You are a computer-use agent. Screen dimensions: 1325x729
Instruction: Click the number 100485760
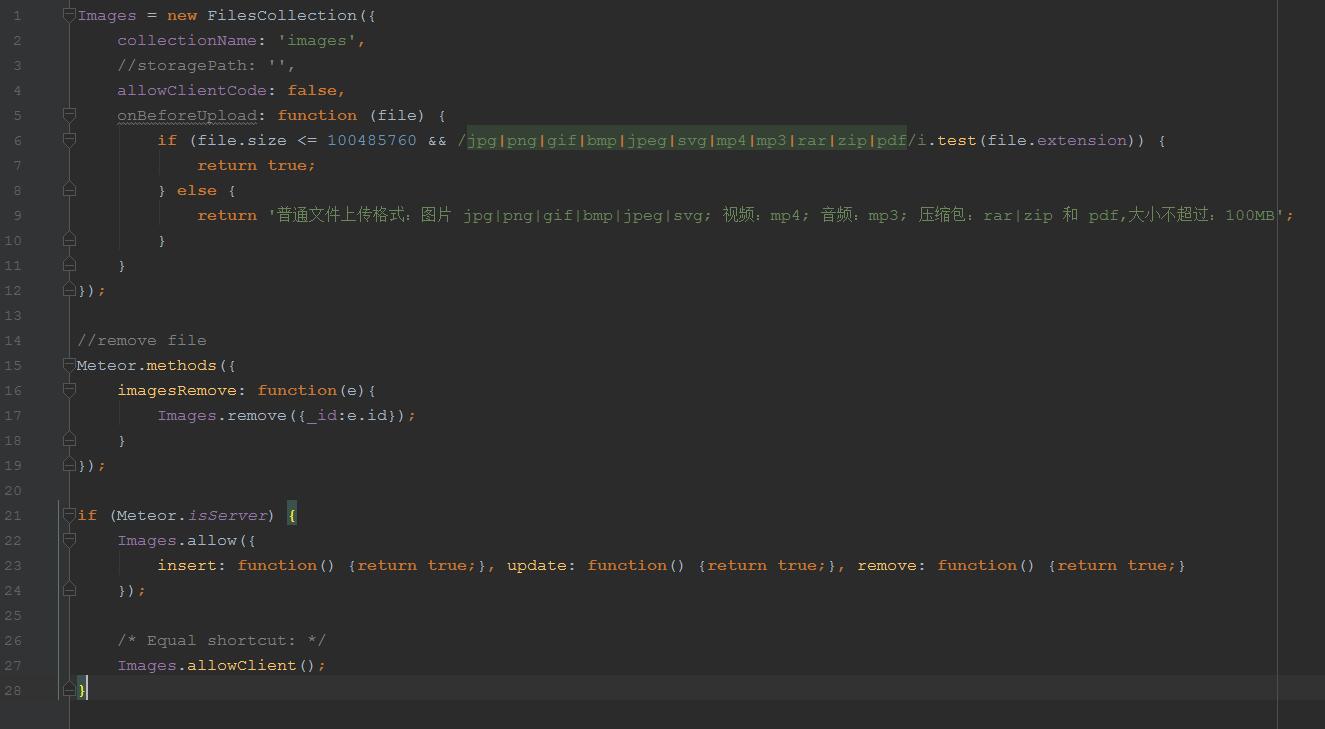[x=372, y=140]
